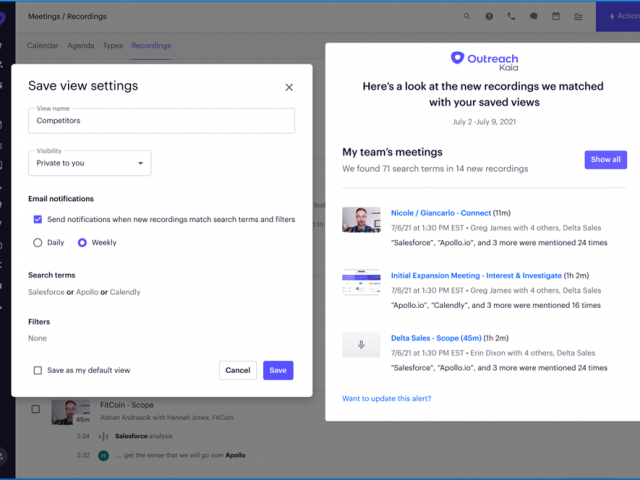Click the phone dialer icon
Viewport: 640px width, 480px height.
(511, 16)
